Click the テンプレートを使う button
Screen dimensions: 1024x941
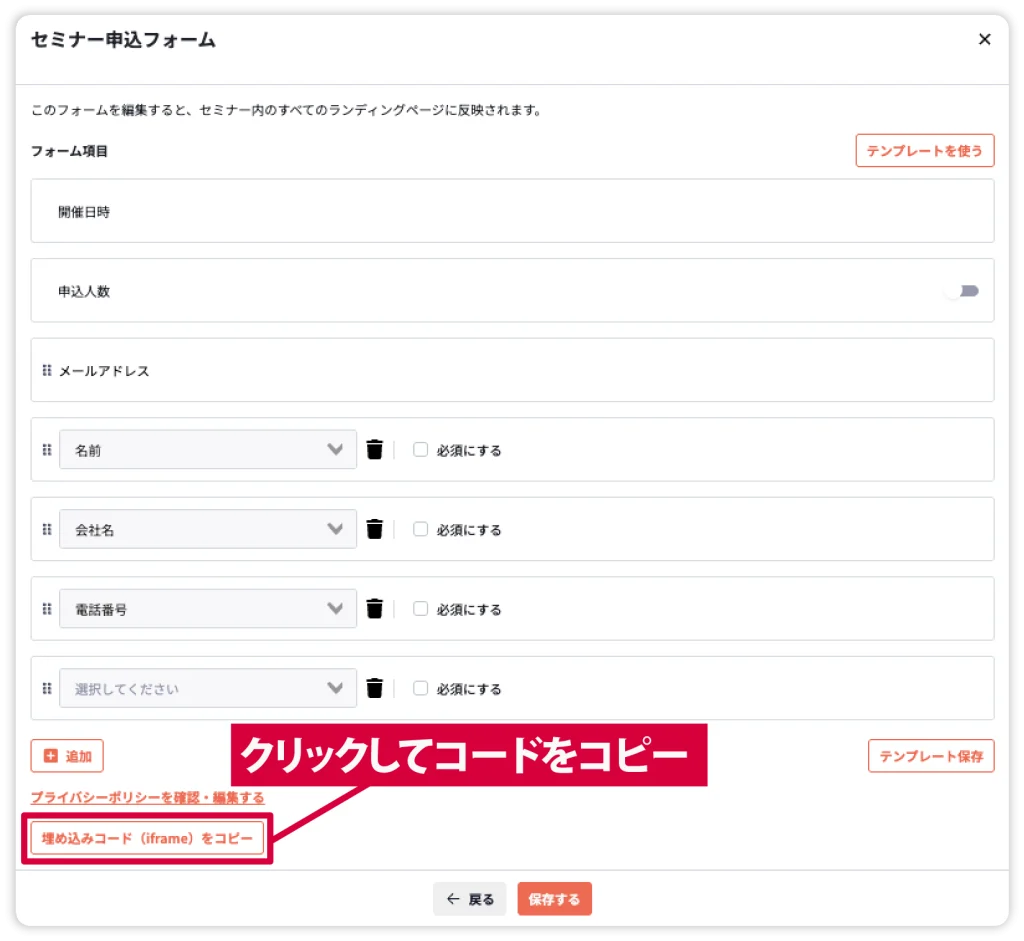pos(925,150)
